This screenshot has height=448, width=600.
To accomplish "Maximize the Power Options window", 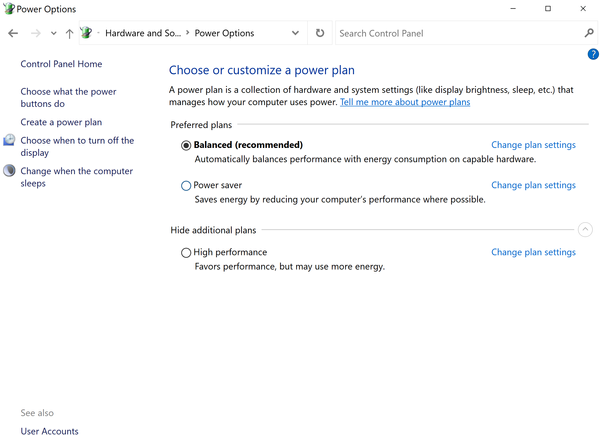I will click(x=548, y=8).
